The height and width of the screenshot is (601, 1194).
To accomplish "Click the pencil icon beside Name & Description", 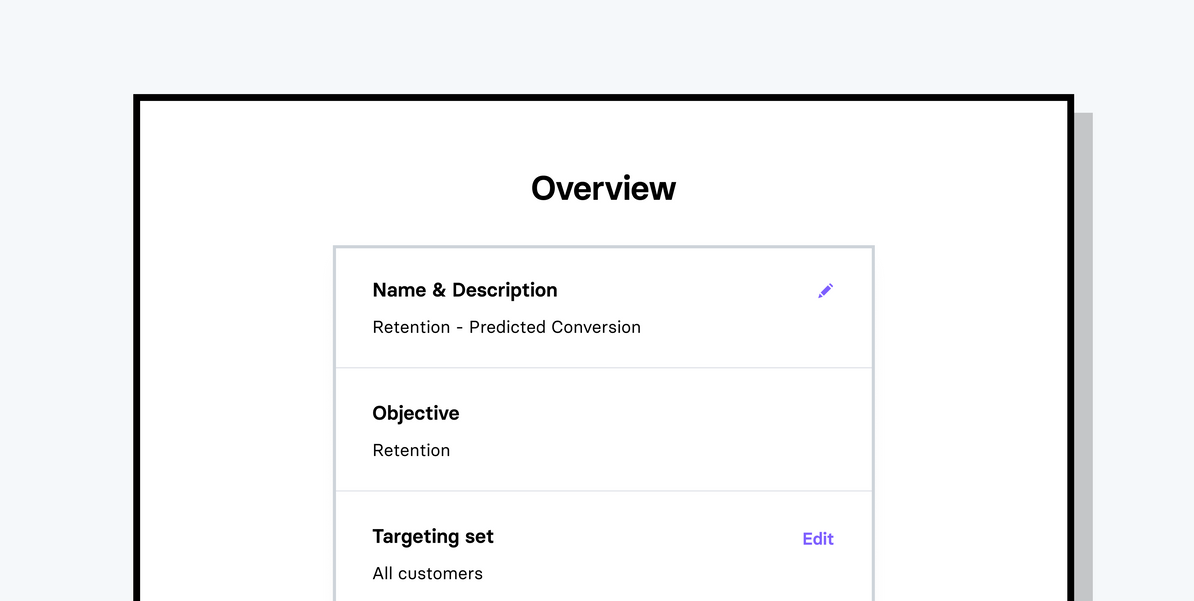I will pyautogui.click(x=825, y=291).
